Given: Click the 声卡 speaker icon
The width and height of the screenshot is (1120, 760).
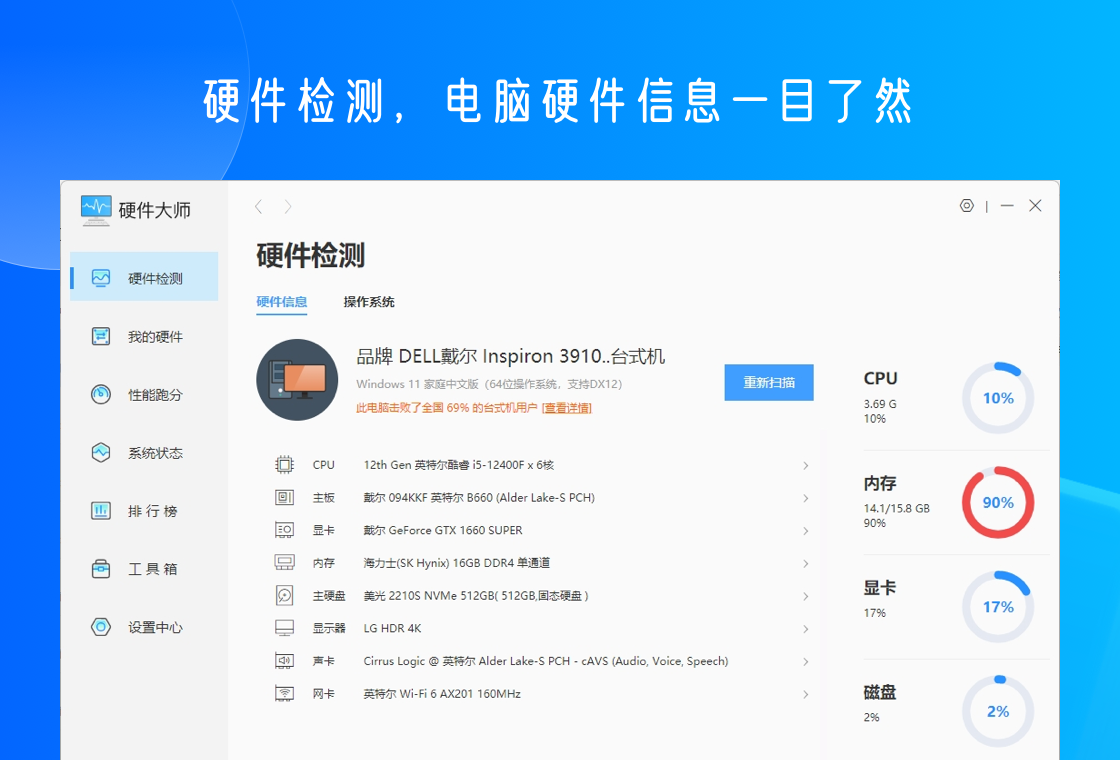Looking at the screenshot, I should [284, 661].
